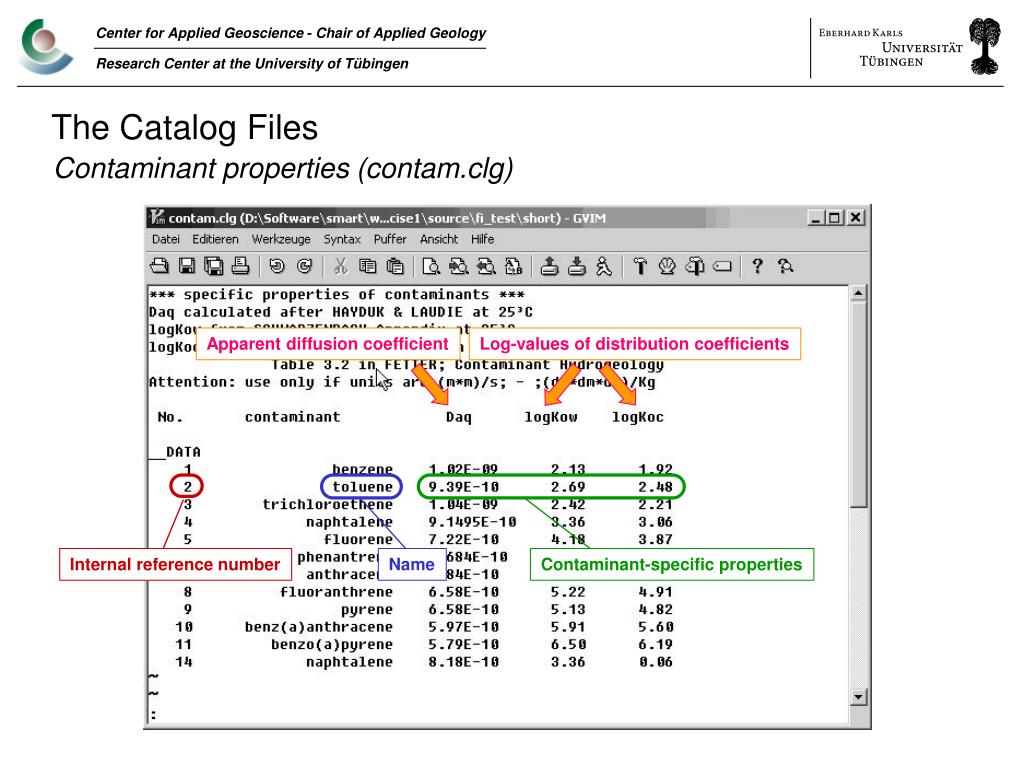Click the '__DATA' marker line
Screen dimensions: 1024x768
(x=175, y=452)
